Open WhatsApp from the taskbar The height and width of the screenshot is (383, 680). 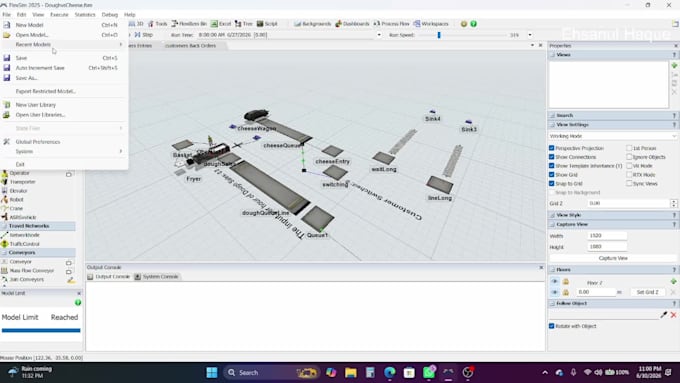[x=429, y=373]
